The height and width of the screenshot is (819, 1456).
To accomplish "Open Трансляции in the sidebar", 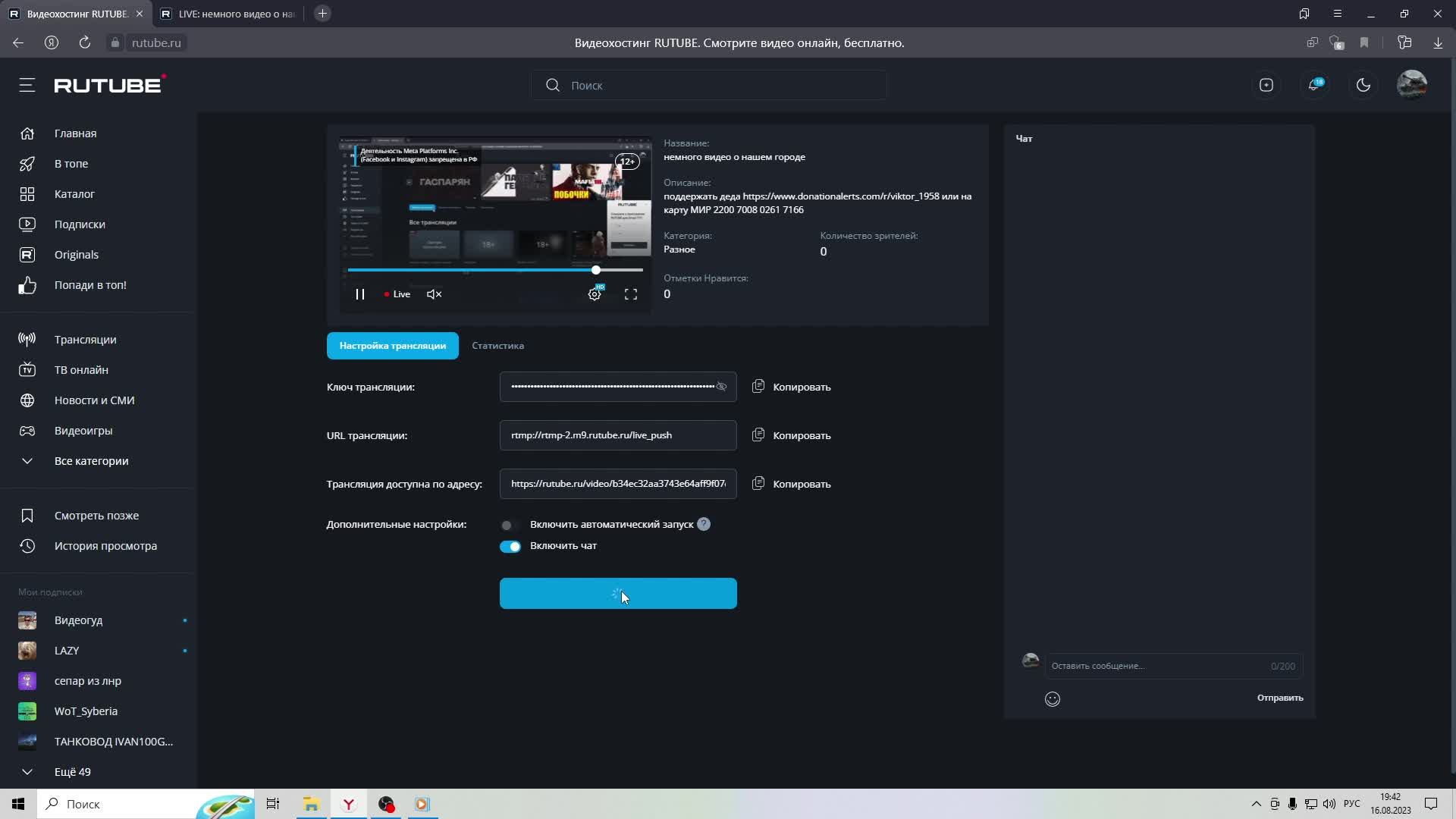I will 85,340.
